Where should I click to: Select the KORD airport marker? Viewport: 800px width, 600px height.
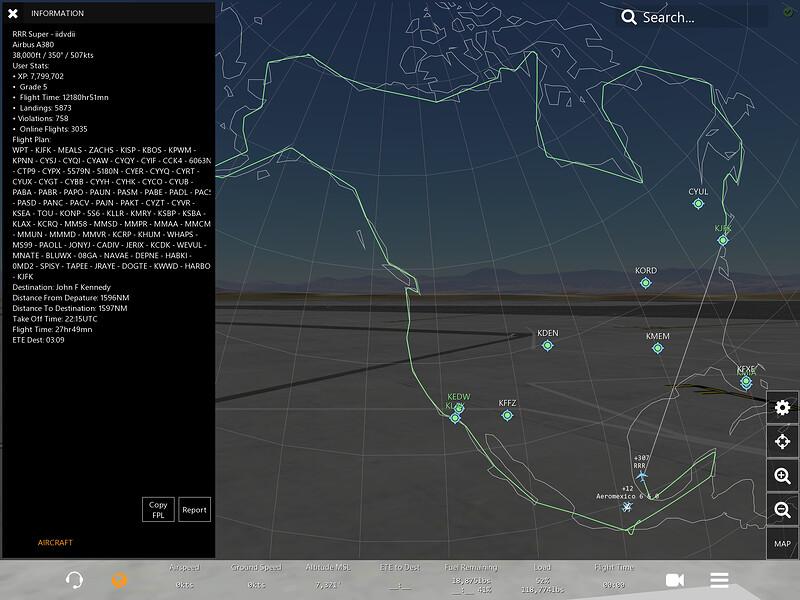pyautogui.click(x=645, y=282)
